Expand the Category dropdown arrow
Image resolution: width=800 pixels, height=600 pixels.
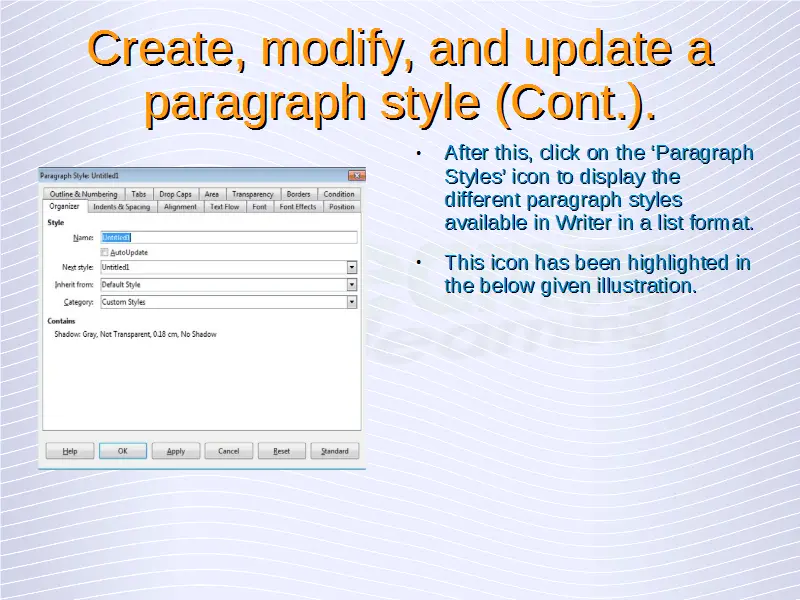(352, 302)
